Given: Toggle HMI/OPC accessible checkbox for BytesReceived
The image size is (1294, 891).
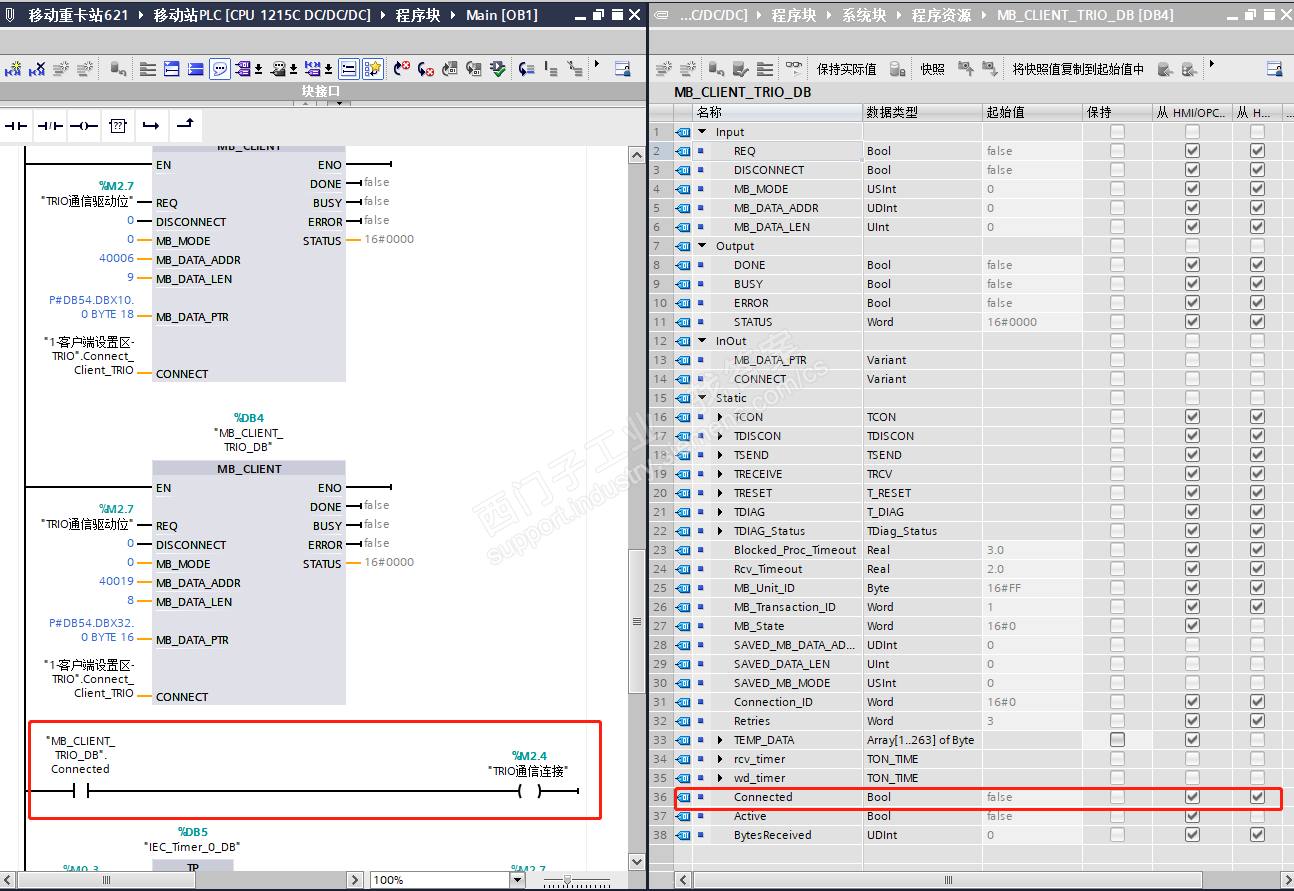Looking at the screenshot, I should coord(1192,835).
